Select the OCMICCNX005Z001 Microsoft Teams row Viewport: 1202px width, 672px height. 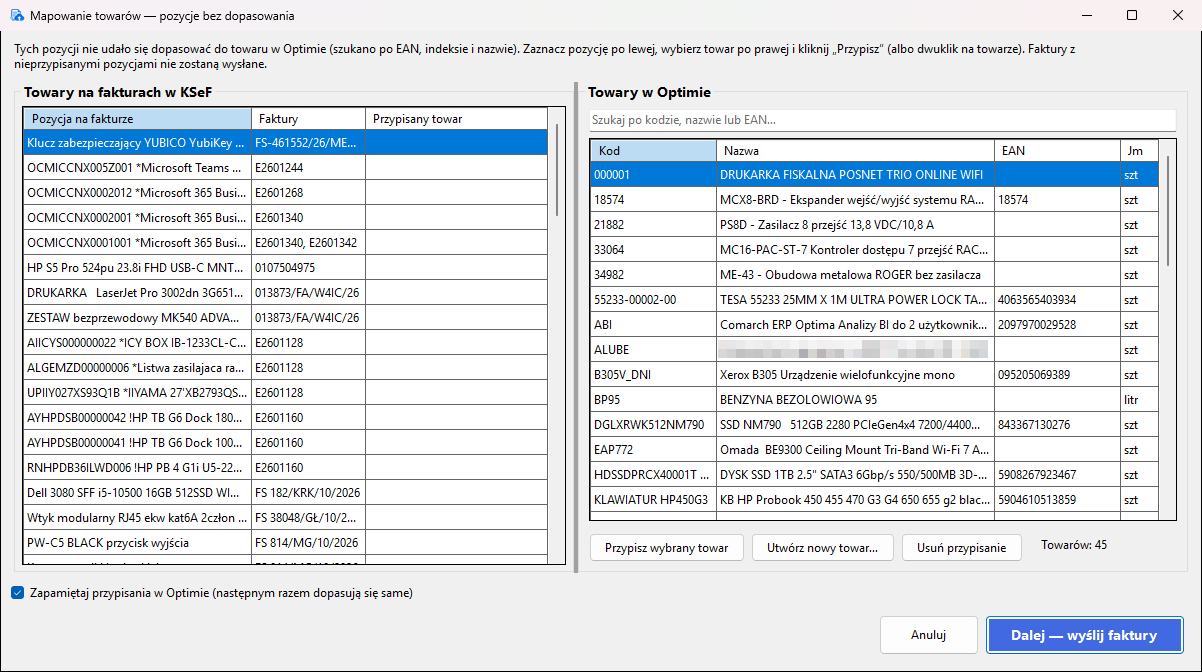click(286, 168)
